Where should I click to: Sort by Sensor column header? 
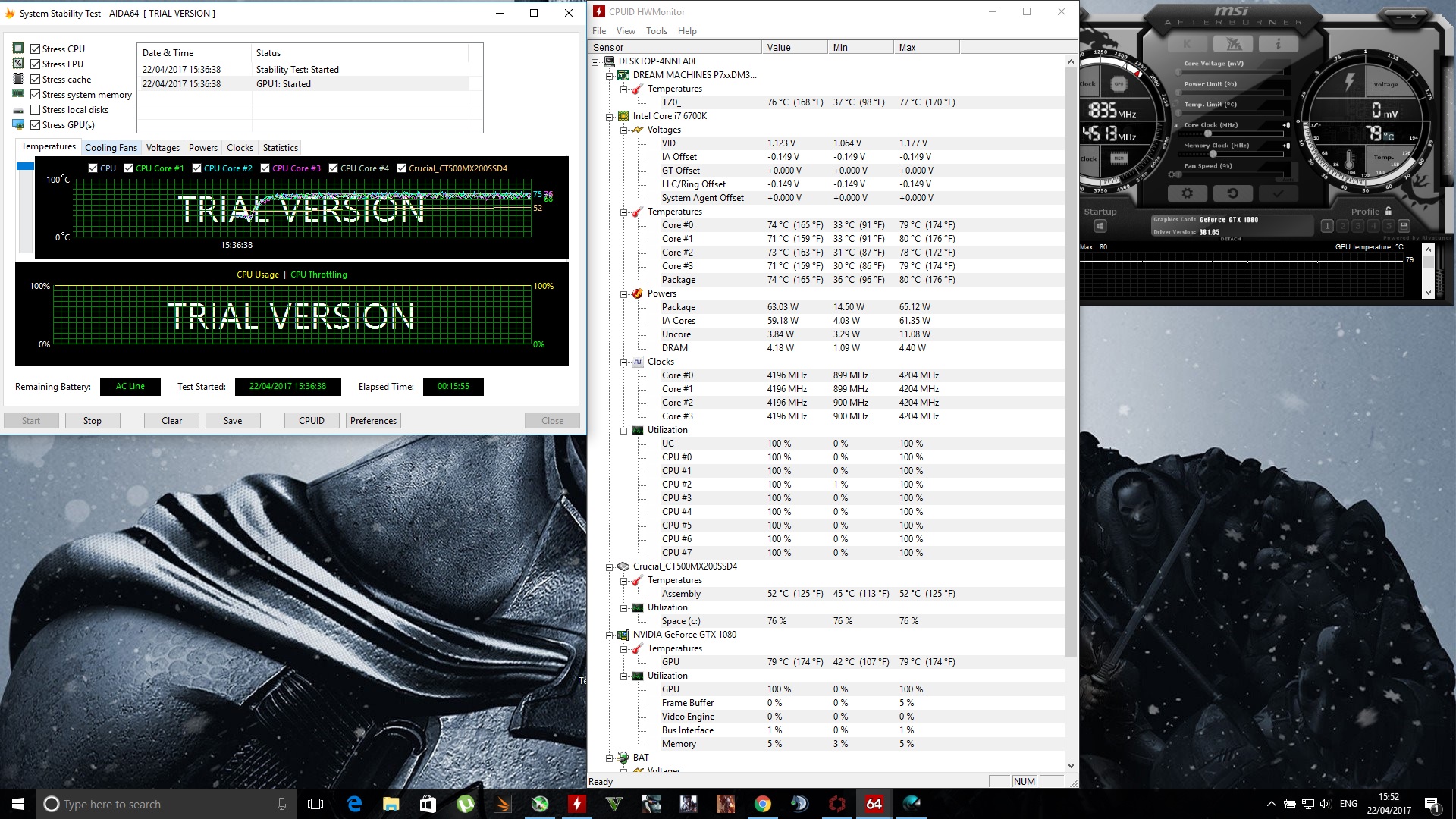tap(675, 47)
